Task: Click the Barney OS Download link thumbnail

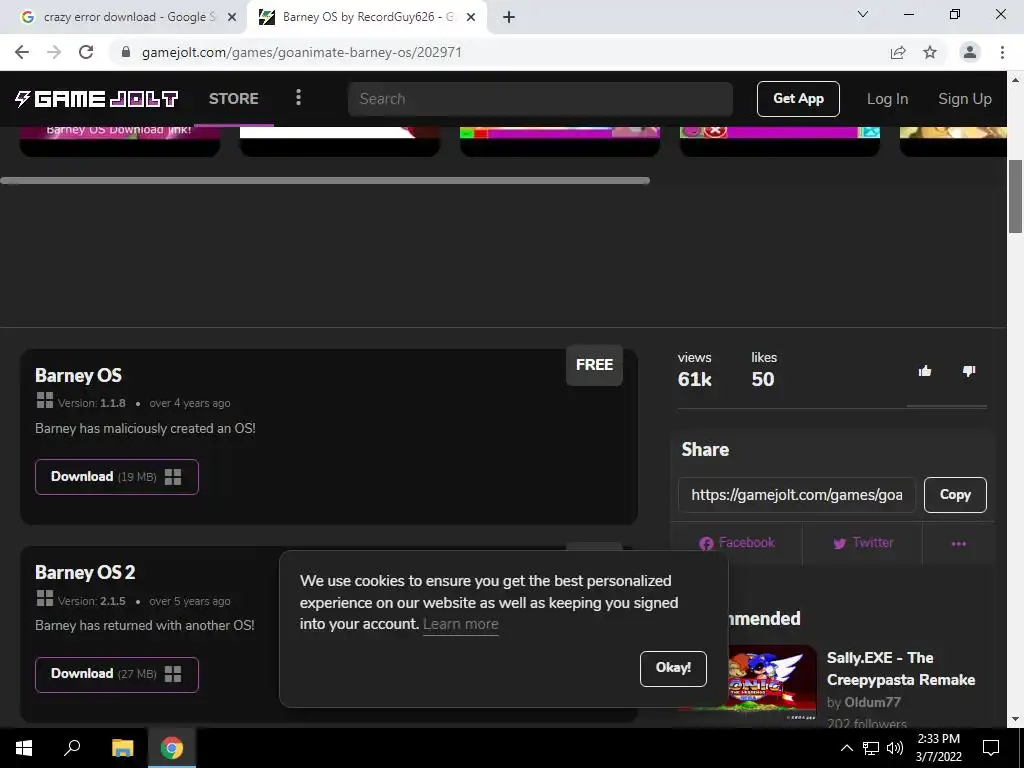Action: [120, 140]
